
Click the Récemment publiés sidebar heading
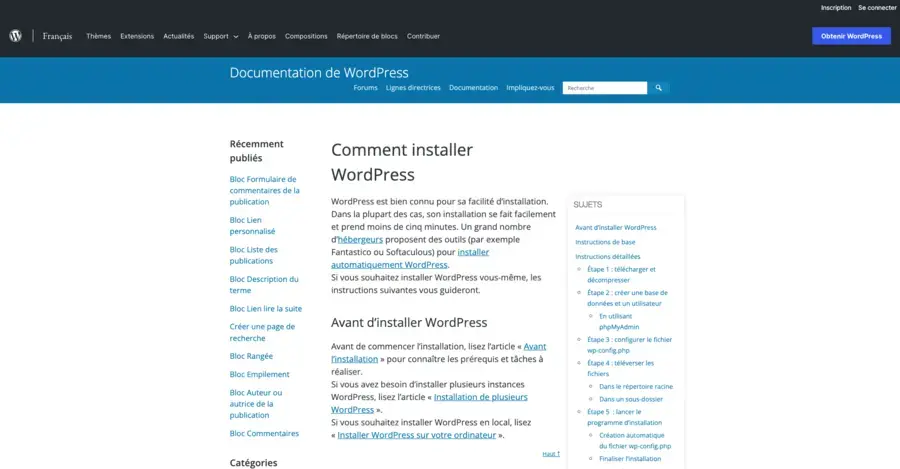[x=257, y=151]
